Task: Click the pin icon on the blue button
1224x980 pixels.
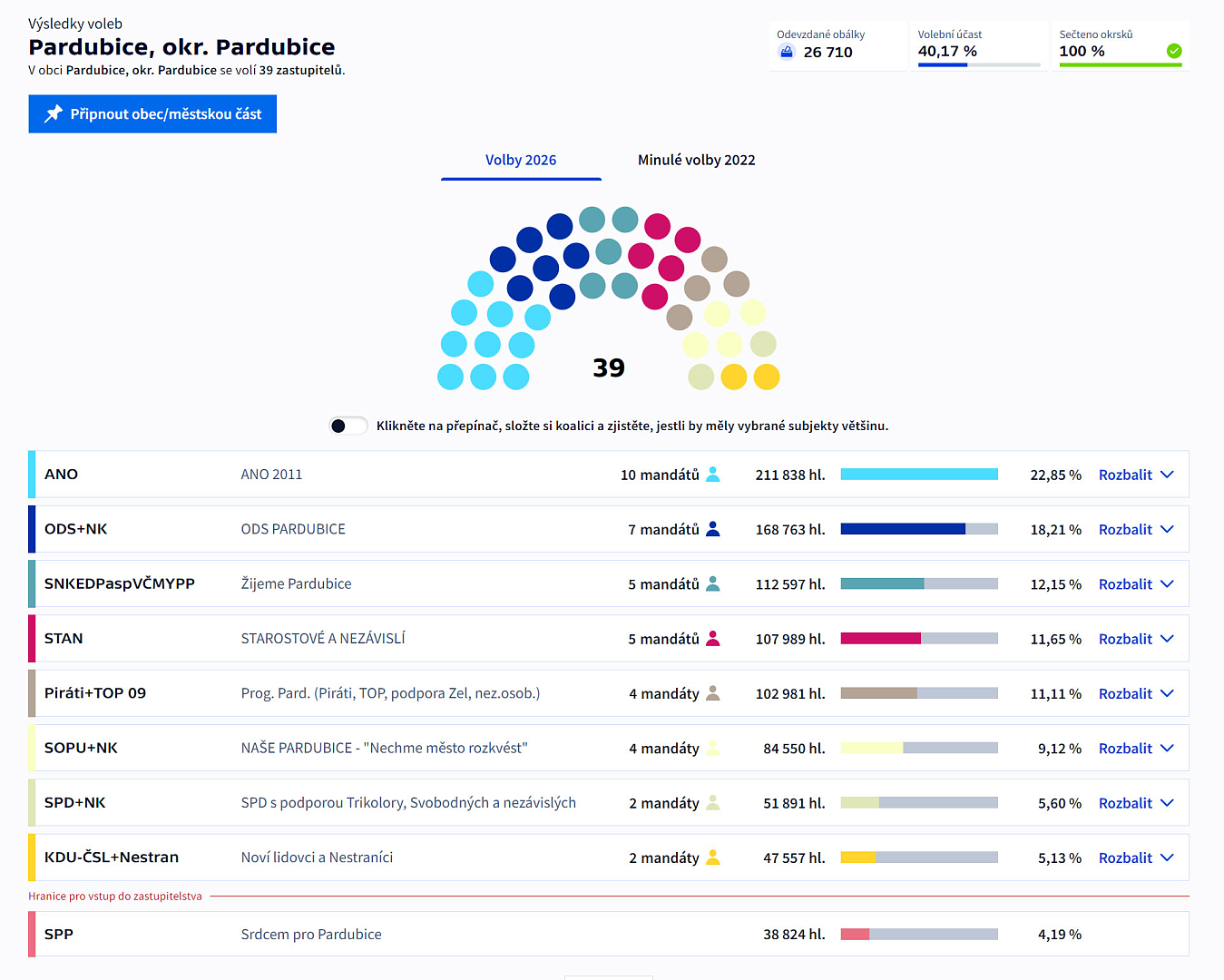Action: click(54, 113)
